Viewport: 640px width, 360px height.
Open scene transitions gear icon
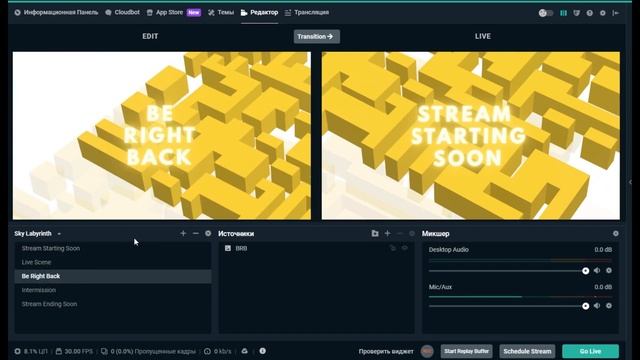pos(208,233)
